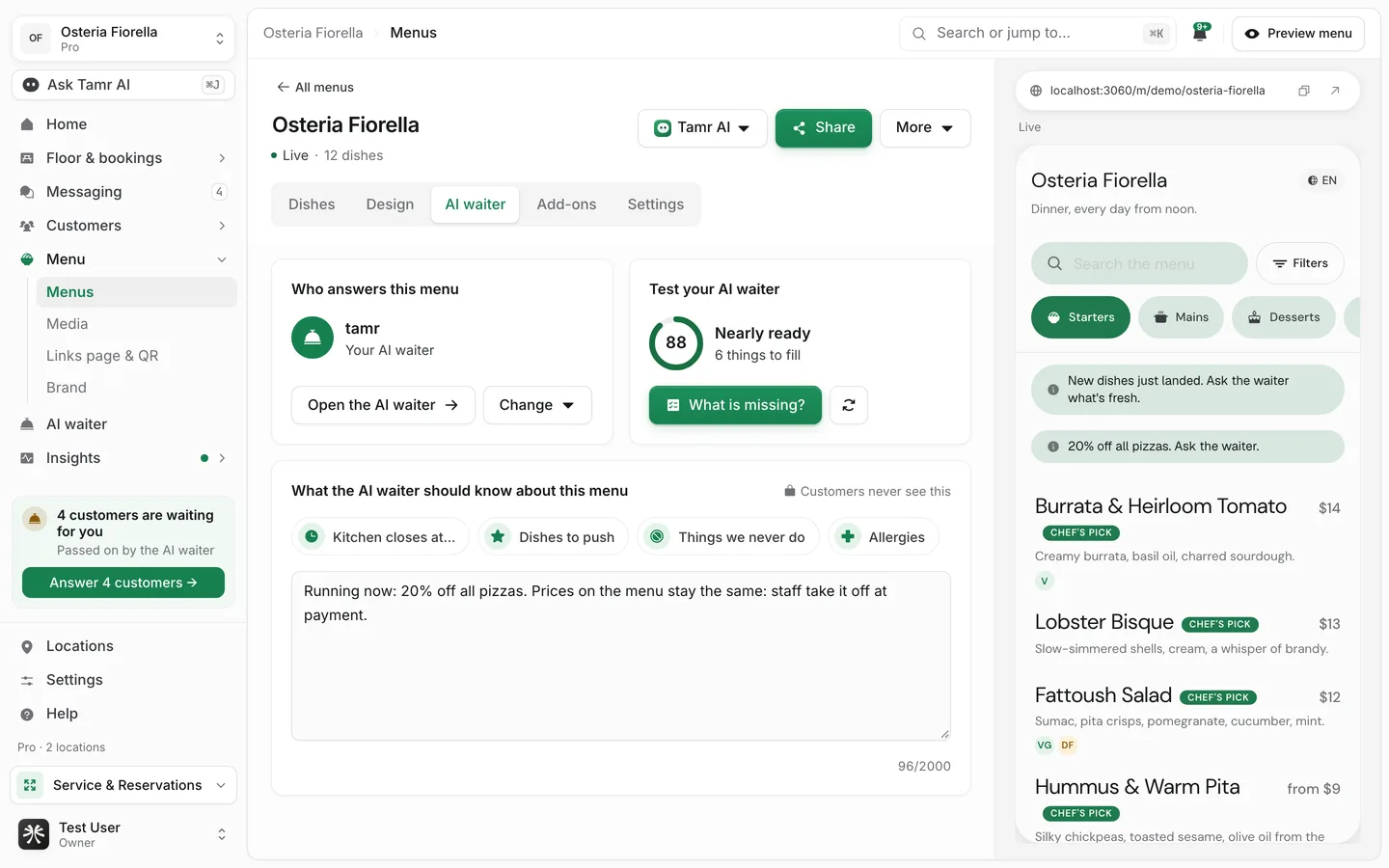Viewport: 1389px width, 868px height.
Task: Select the Mains category chip
Action: click(1181, 317)
